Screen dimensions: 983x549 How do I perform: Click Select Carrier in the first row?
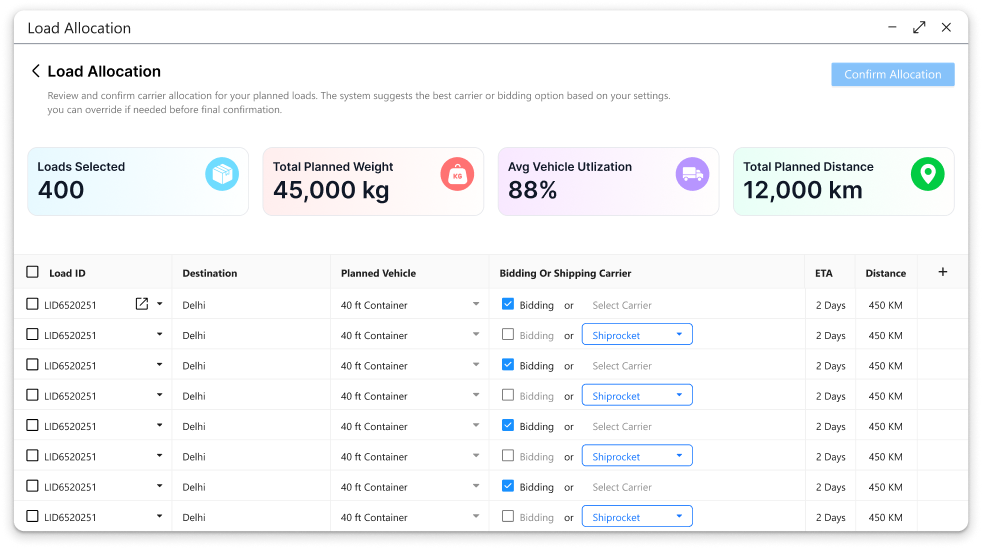(622, 305)
